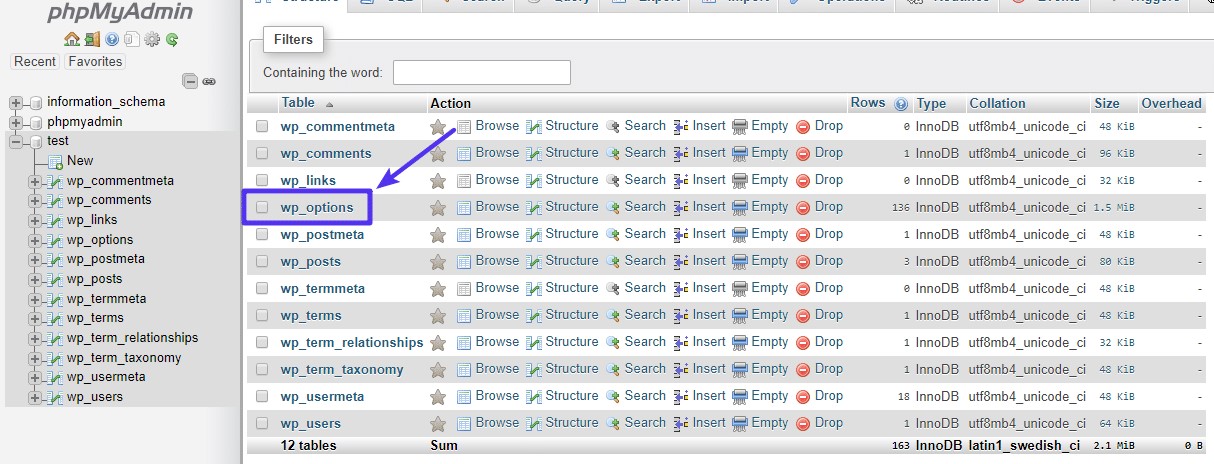Select wp_usermeta row checkbox

point(262,397)
